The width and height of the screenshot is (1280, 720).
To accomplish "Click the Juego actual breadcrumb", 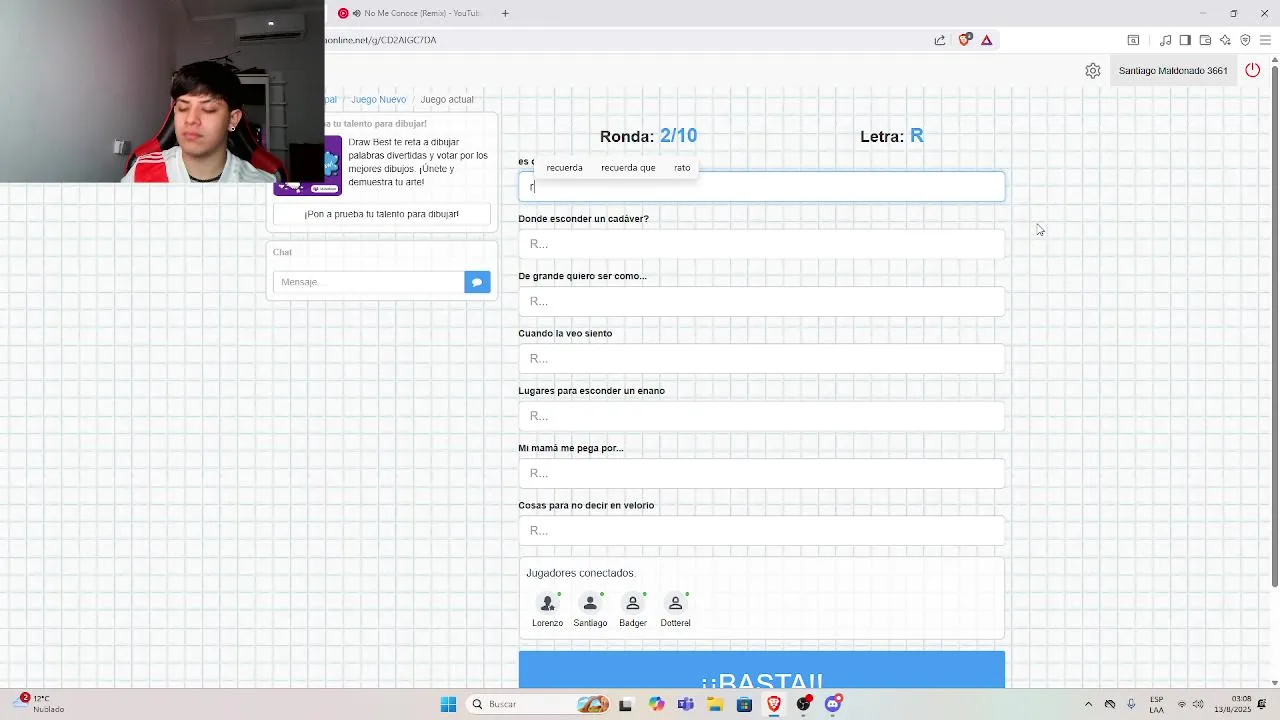I will tap(447, 100).
